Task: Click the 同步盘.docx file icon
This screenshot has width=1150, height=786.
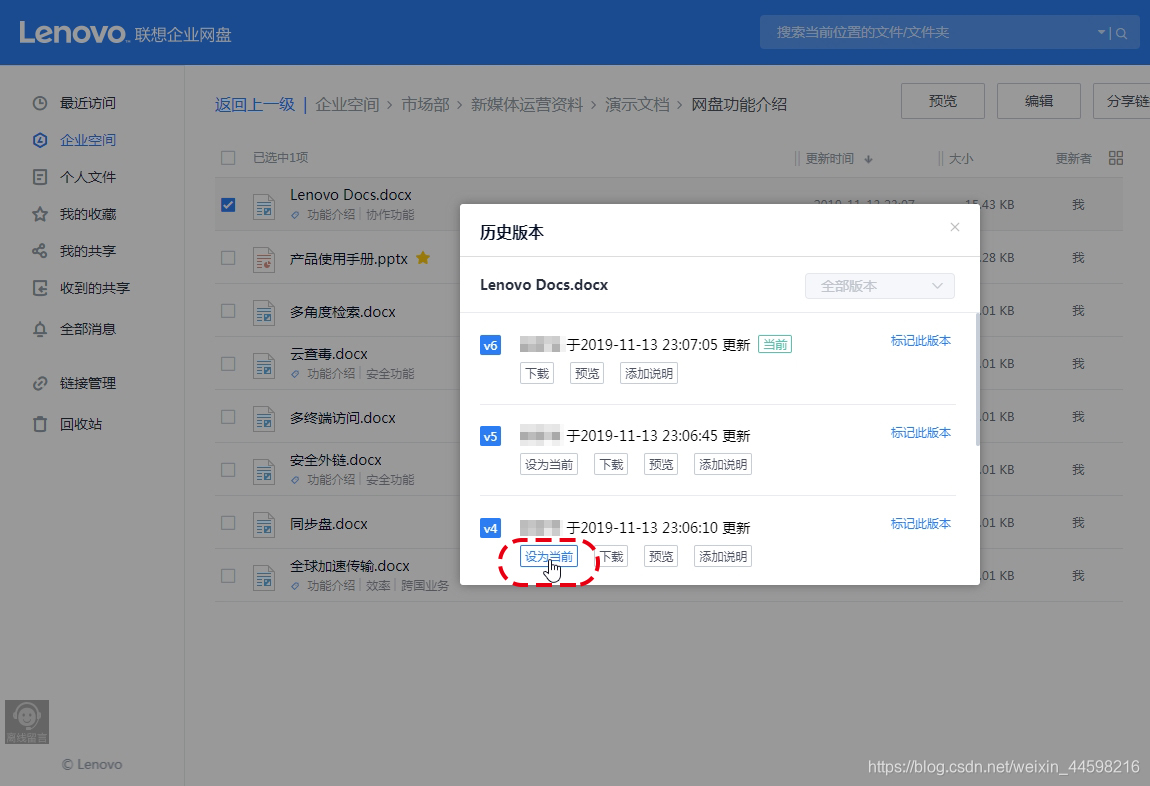Action: (264, 524)
